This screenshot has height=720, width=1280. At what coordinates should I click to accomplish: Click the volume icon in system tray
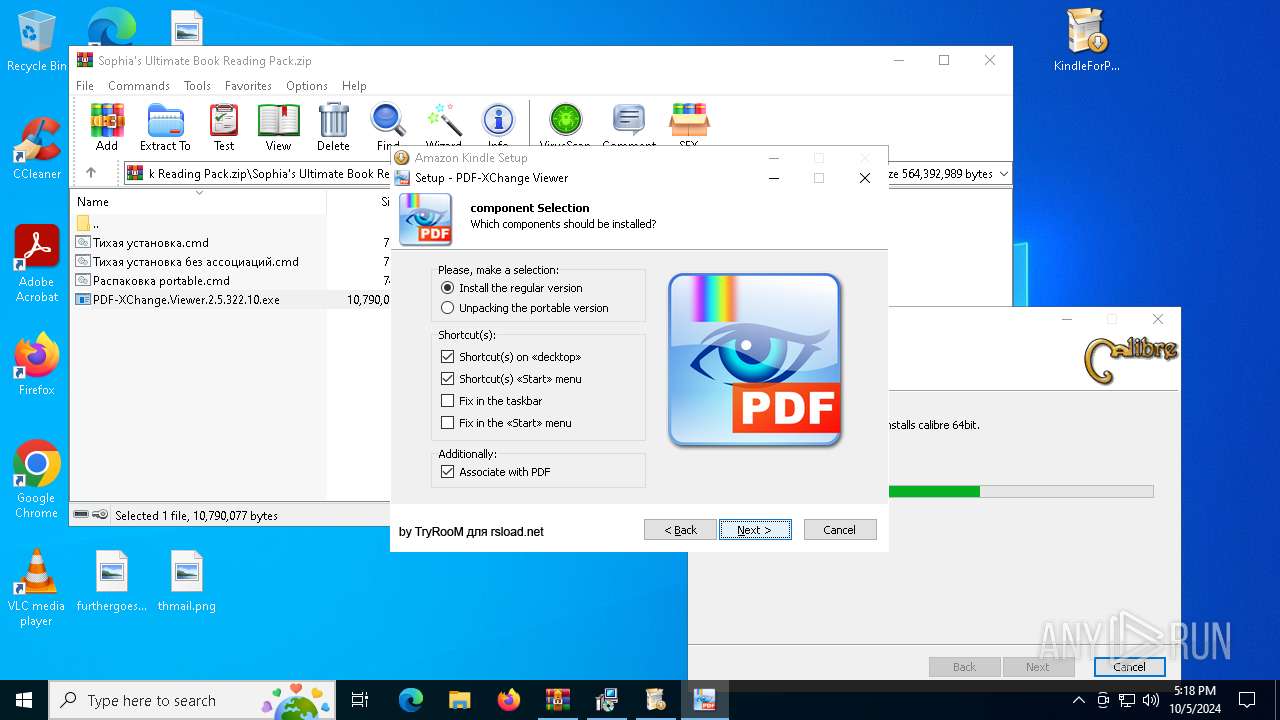[x=1151, y=700]
